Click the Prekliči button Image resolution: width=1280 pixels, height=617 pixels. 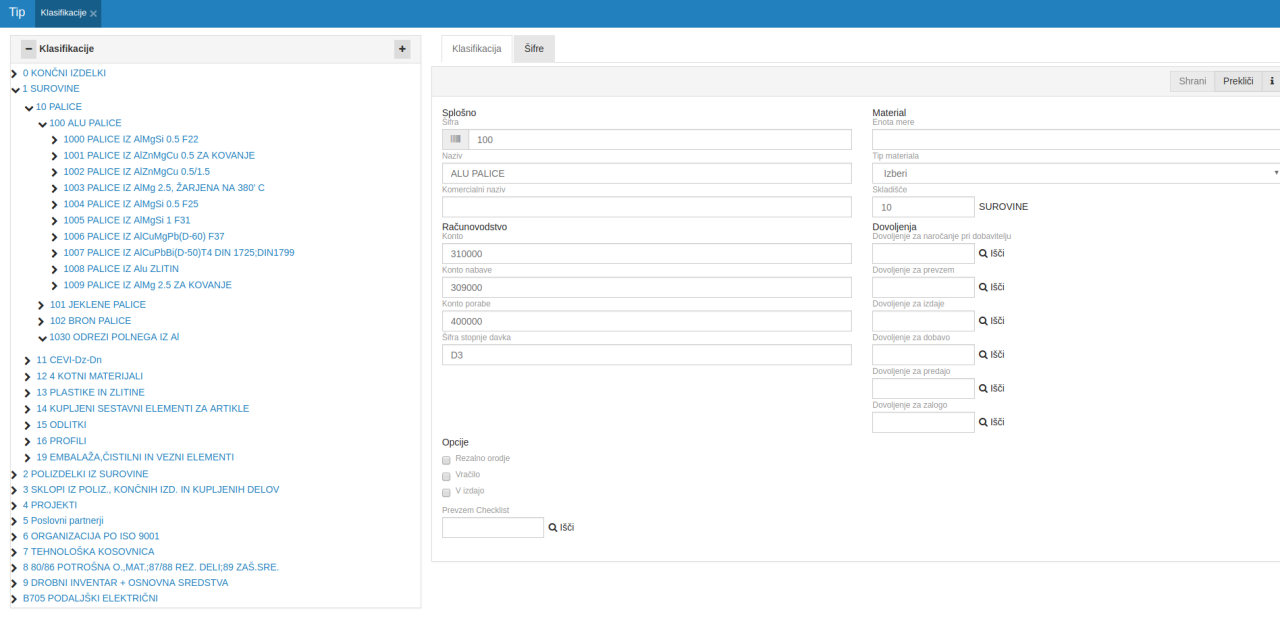point(1238,82)
